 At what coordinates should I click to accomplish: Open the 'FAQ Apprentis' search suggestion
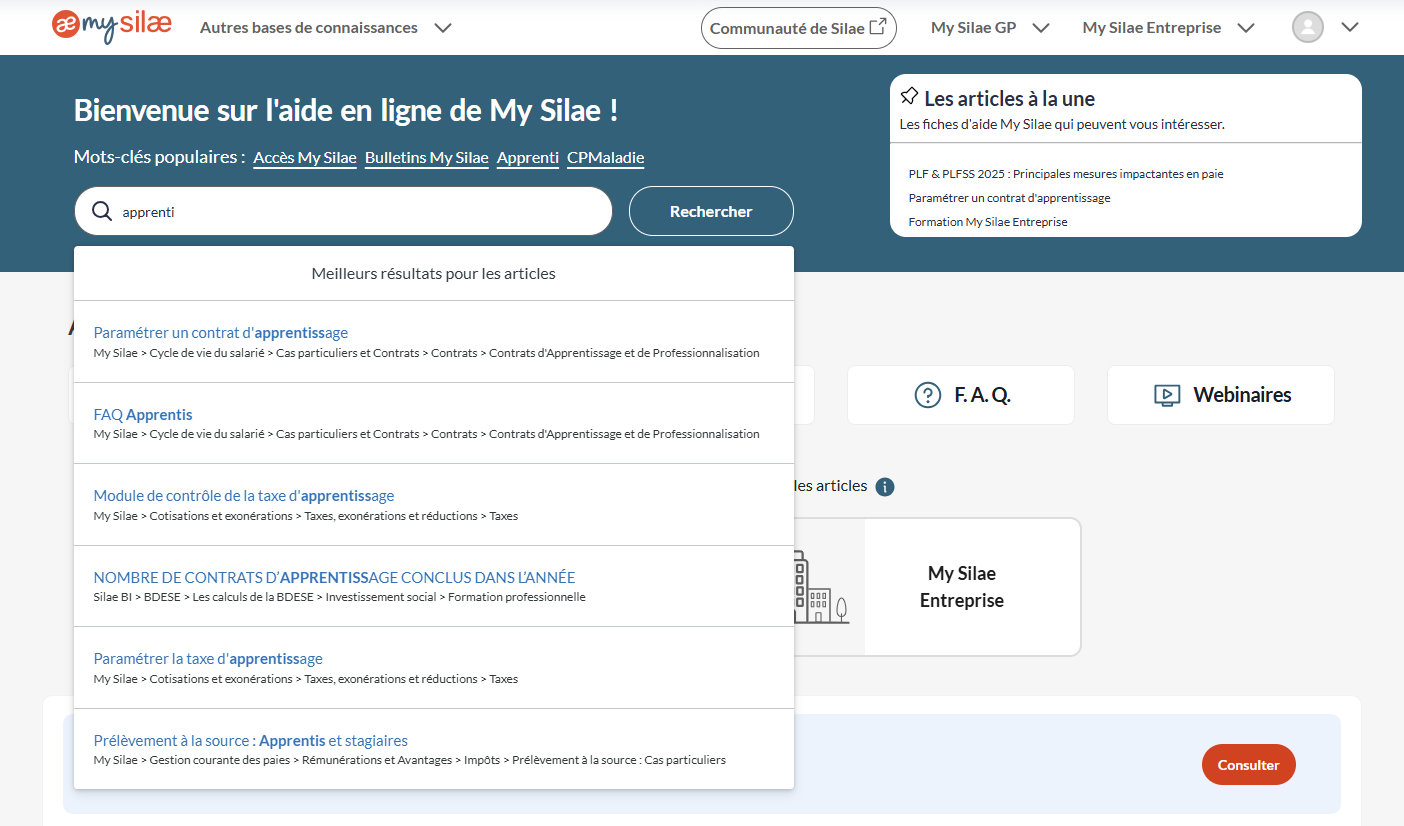point(143,415)
